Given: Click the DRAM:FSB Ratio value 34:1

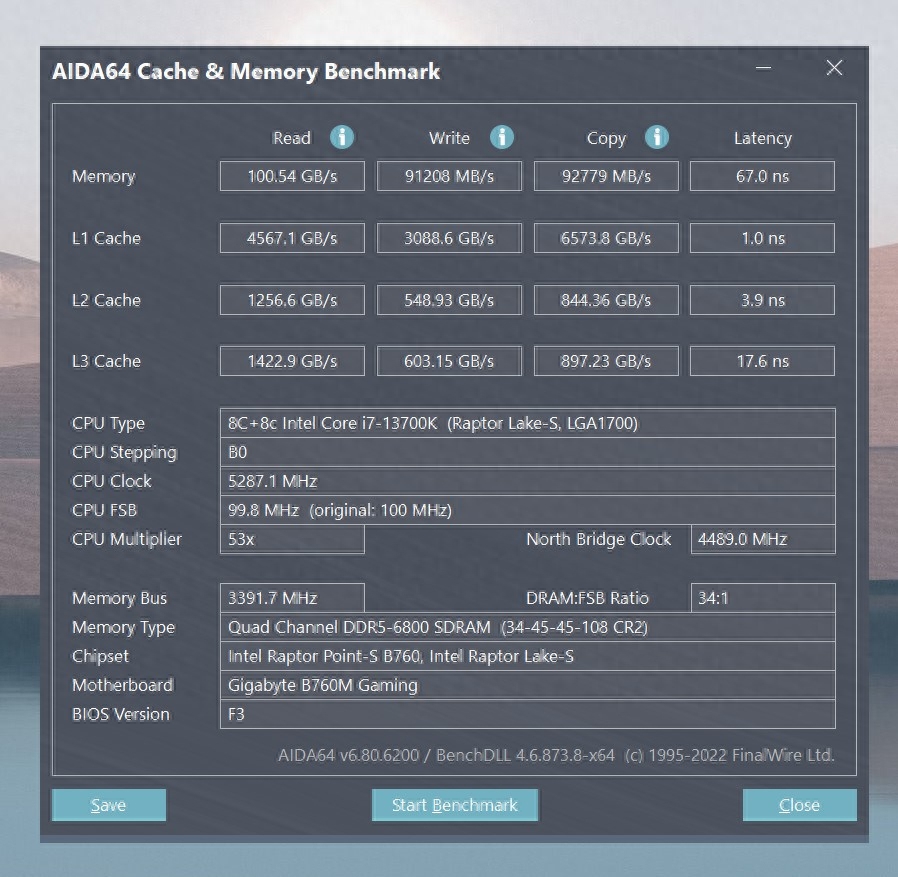Looking at the screenshot, I should click(x=763, y=598).
